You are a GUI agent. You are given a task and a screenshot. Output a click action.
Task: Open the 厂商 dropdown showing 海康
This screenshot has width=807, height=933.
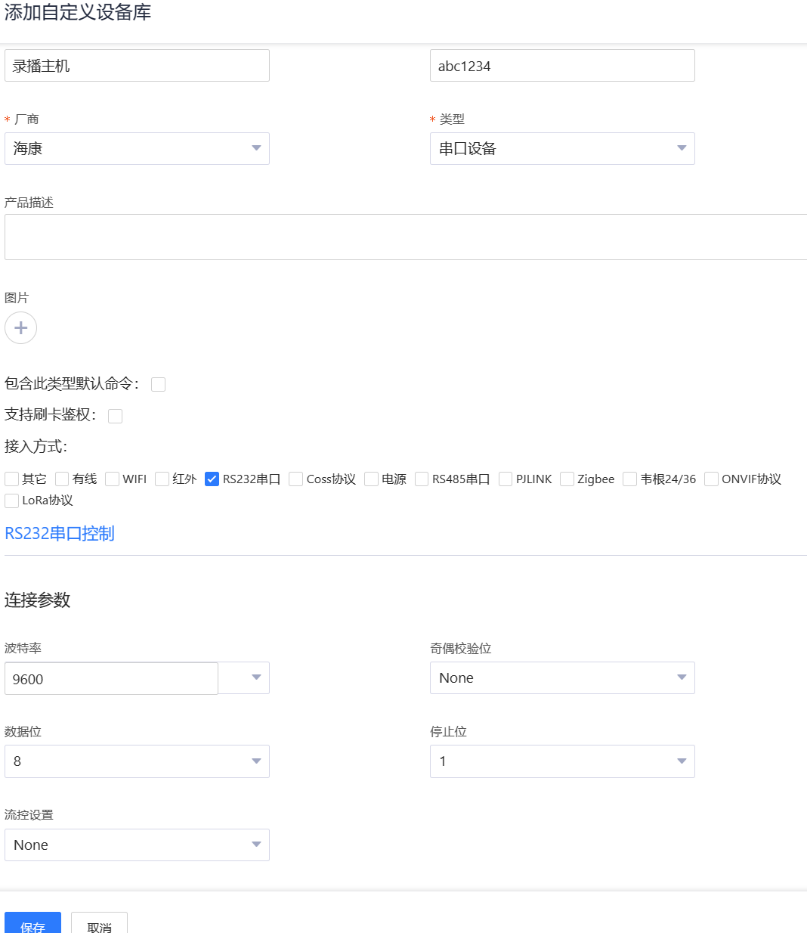[137, 149]
